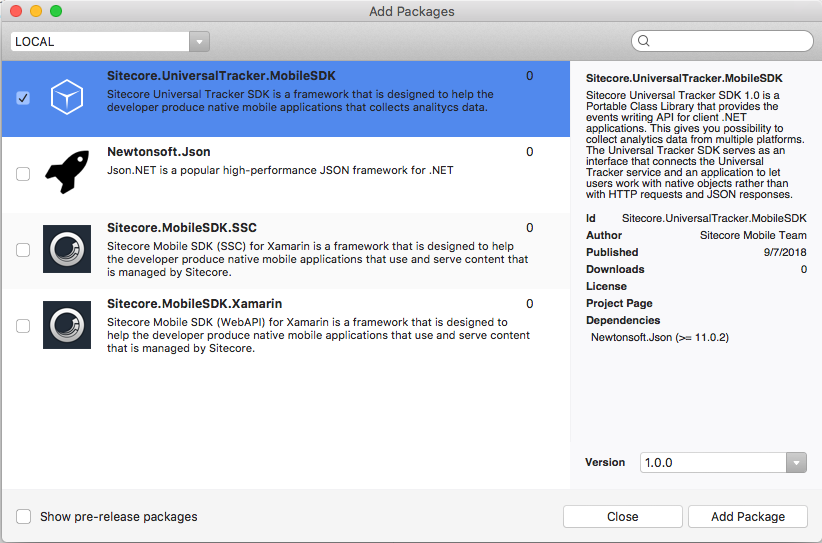
Task: Click the Newtonsoft.Json (>= 11.0.2) dependency
Action: pos(659,338)
